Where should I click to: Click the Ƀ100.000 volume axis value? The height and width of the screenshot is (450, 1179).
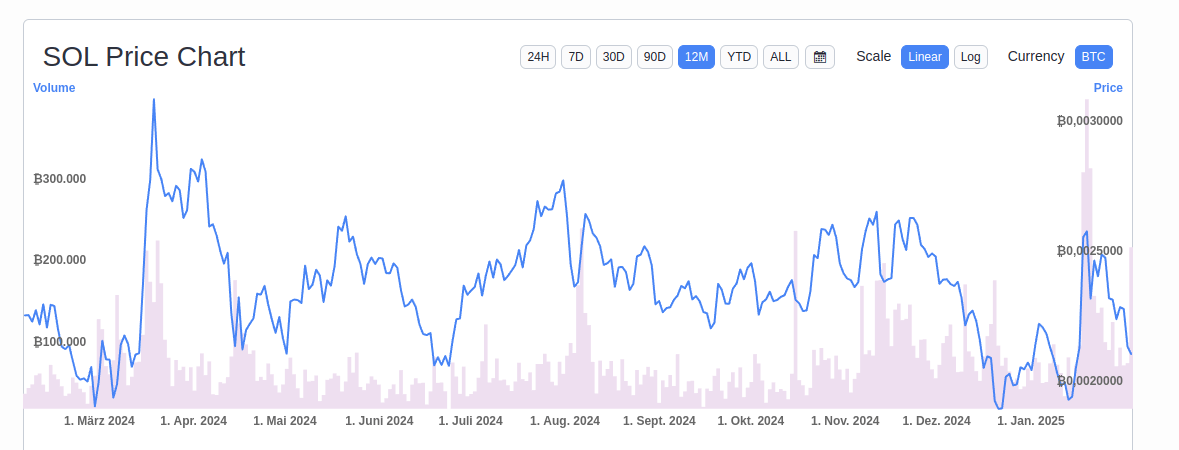point(59,342)
